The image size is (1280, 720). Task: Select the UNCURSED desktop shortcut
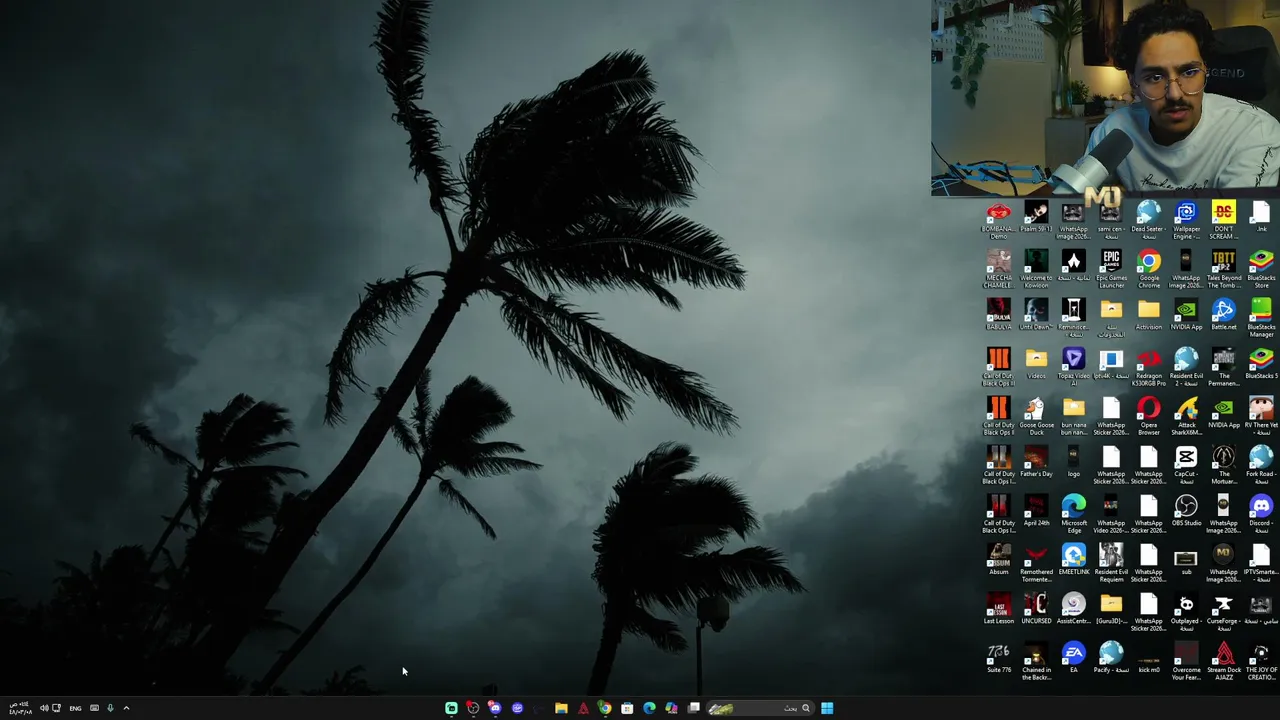point(1036,609)
